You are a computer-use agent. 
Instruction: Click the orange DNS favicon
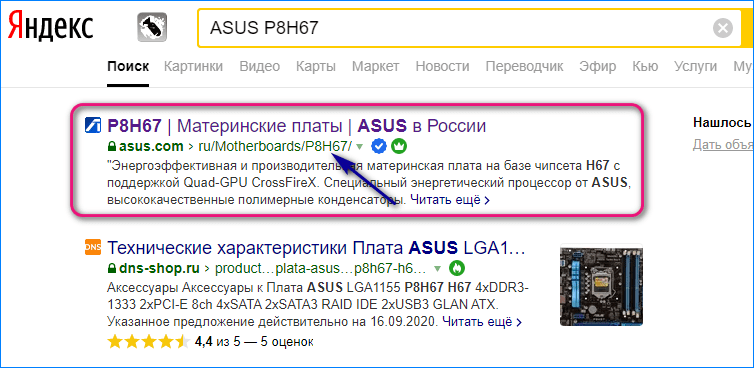pyautogui.click(x=92, y=247)
